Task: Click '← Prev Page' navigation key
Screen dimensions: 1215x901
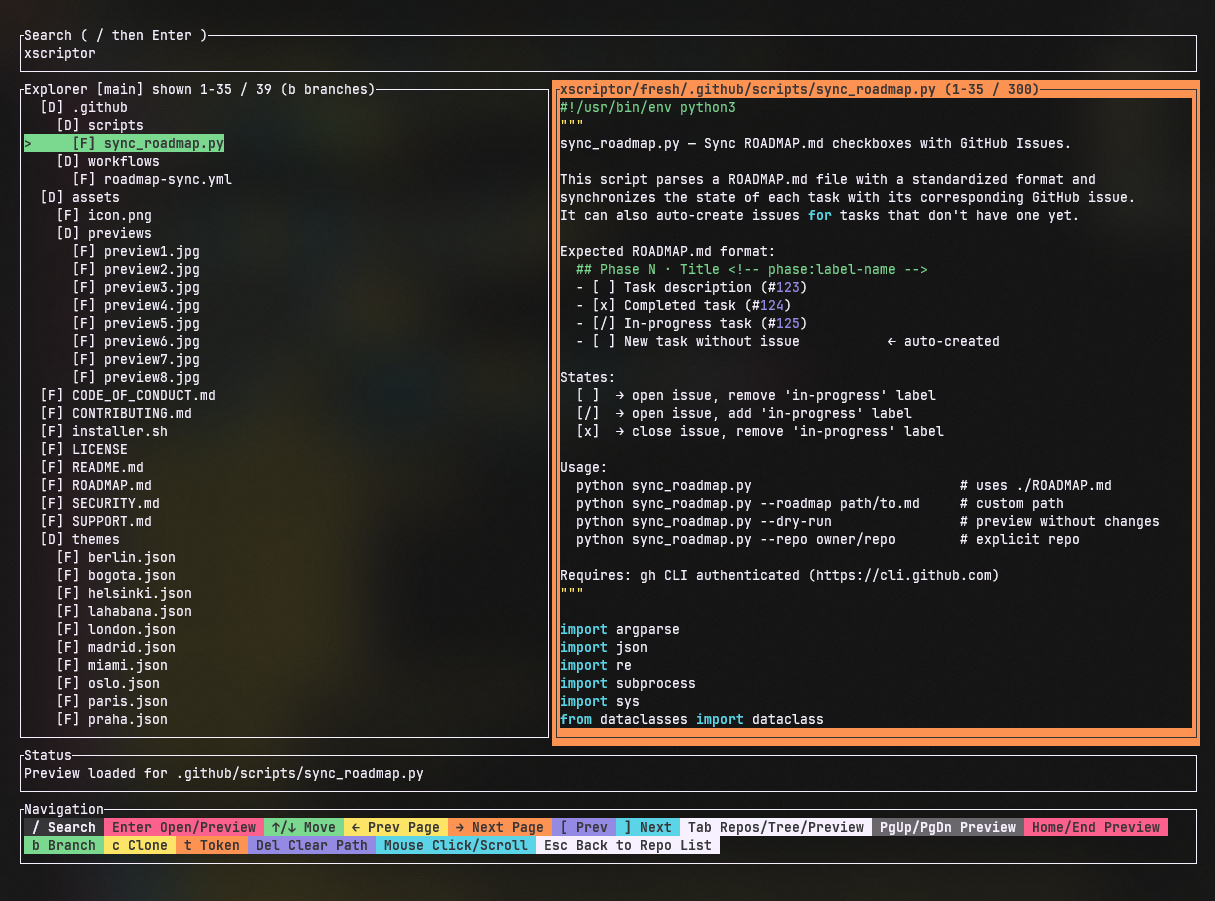Action: point(396,827)
